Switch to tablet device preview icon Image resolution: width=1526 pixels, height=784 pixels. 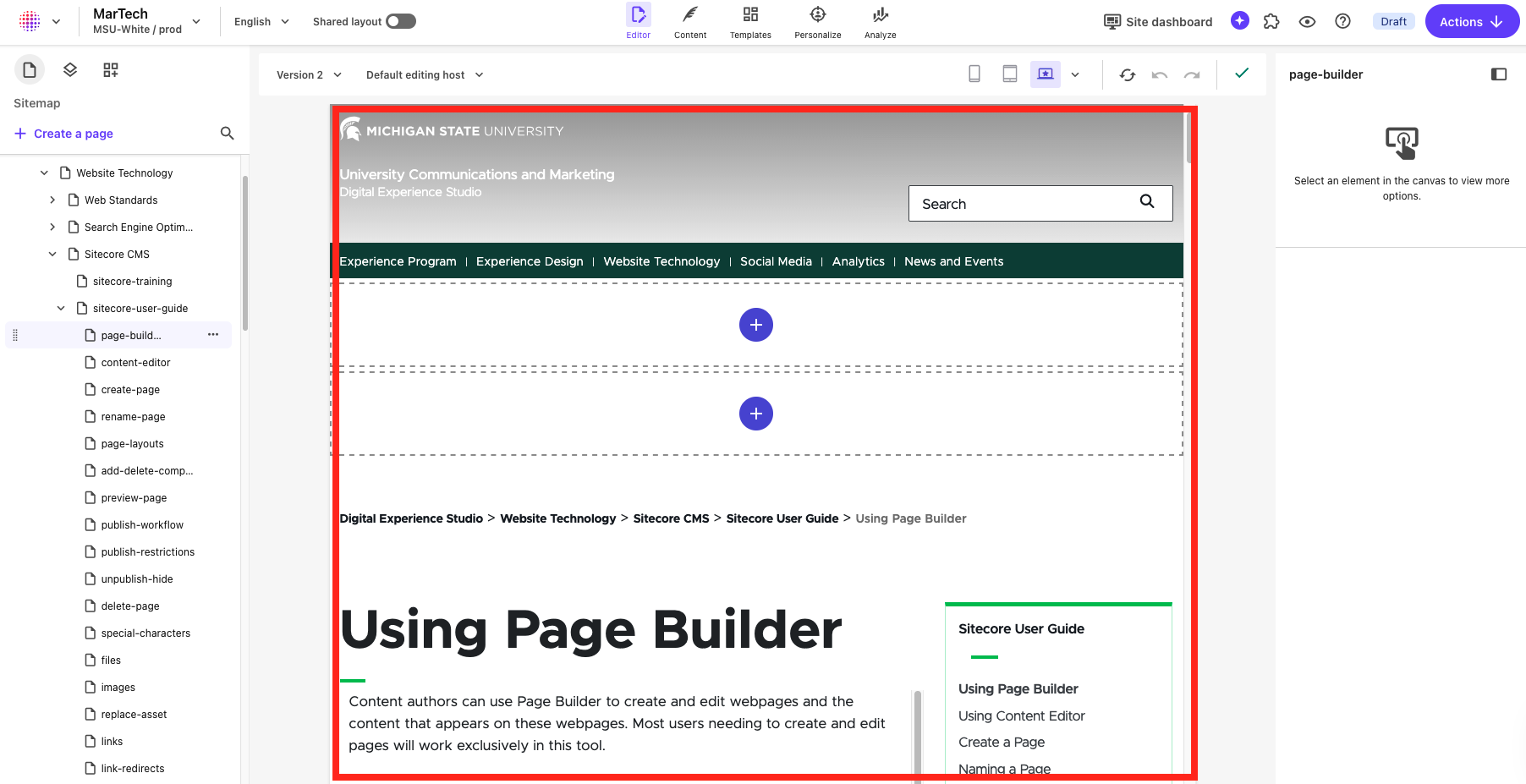tap(1010, 74)
